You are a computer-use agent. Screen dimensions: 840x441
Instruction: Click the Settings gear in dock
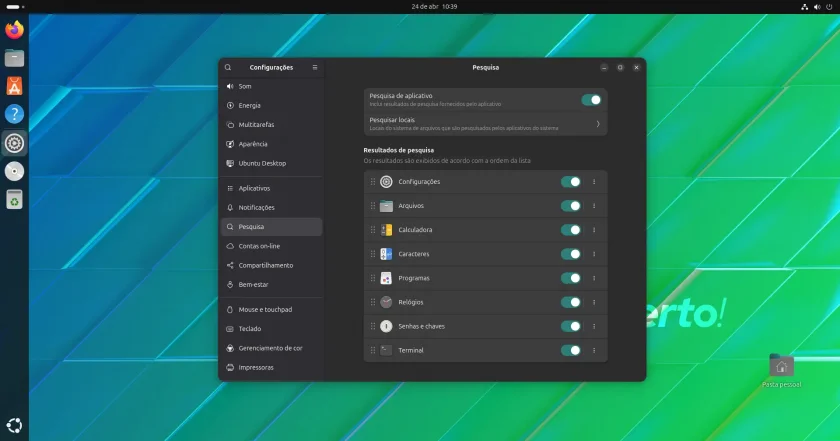tap(14, 143)
